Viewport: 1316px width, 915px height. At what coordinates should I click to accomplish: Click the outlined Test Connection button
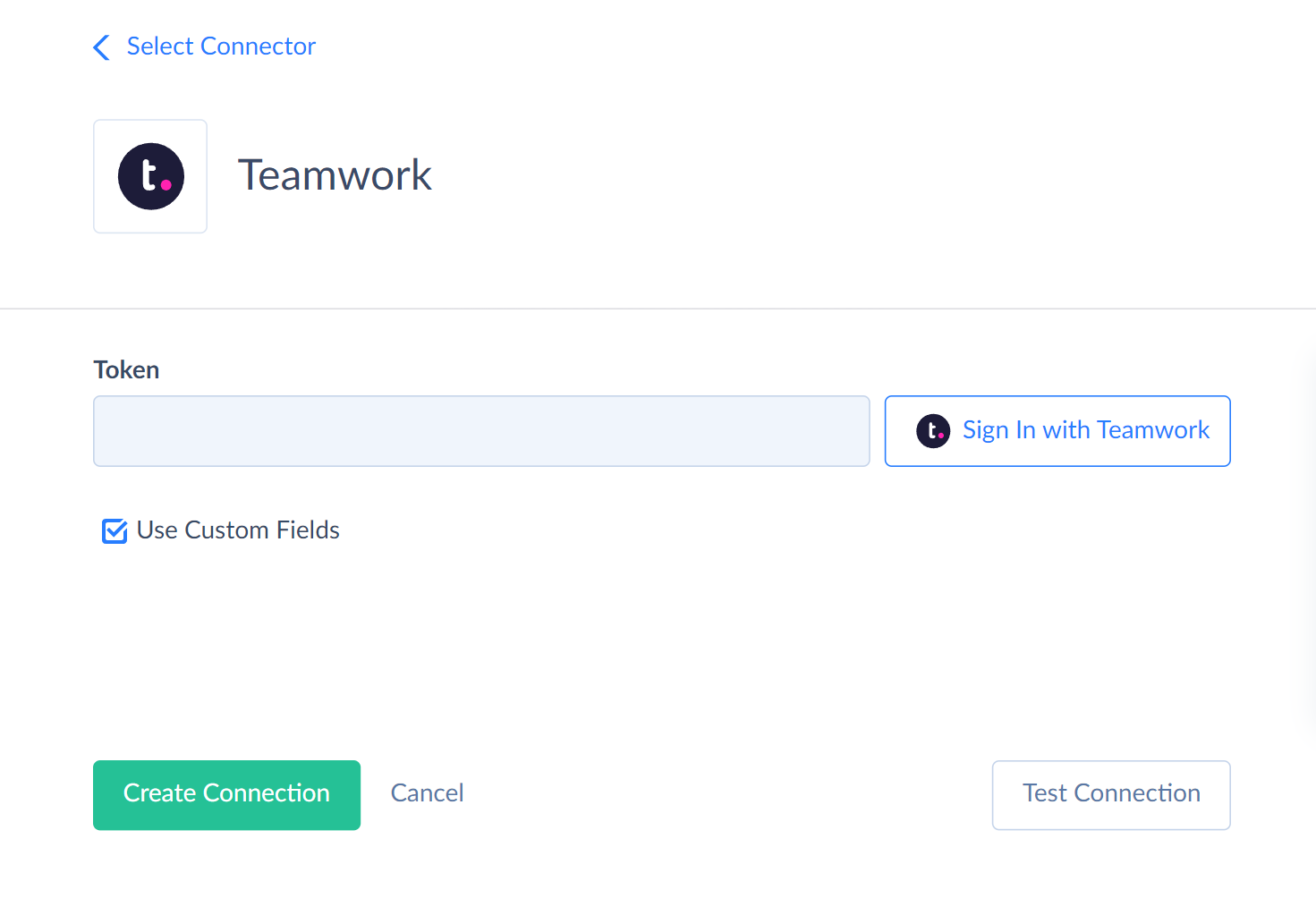coord(1111,795)
